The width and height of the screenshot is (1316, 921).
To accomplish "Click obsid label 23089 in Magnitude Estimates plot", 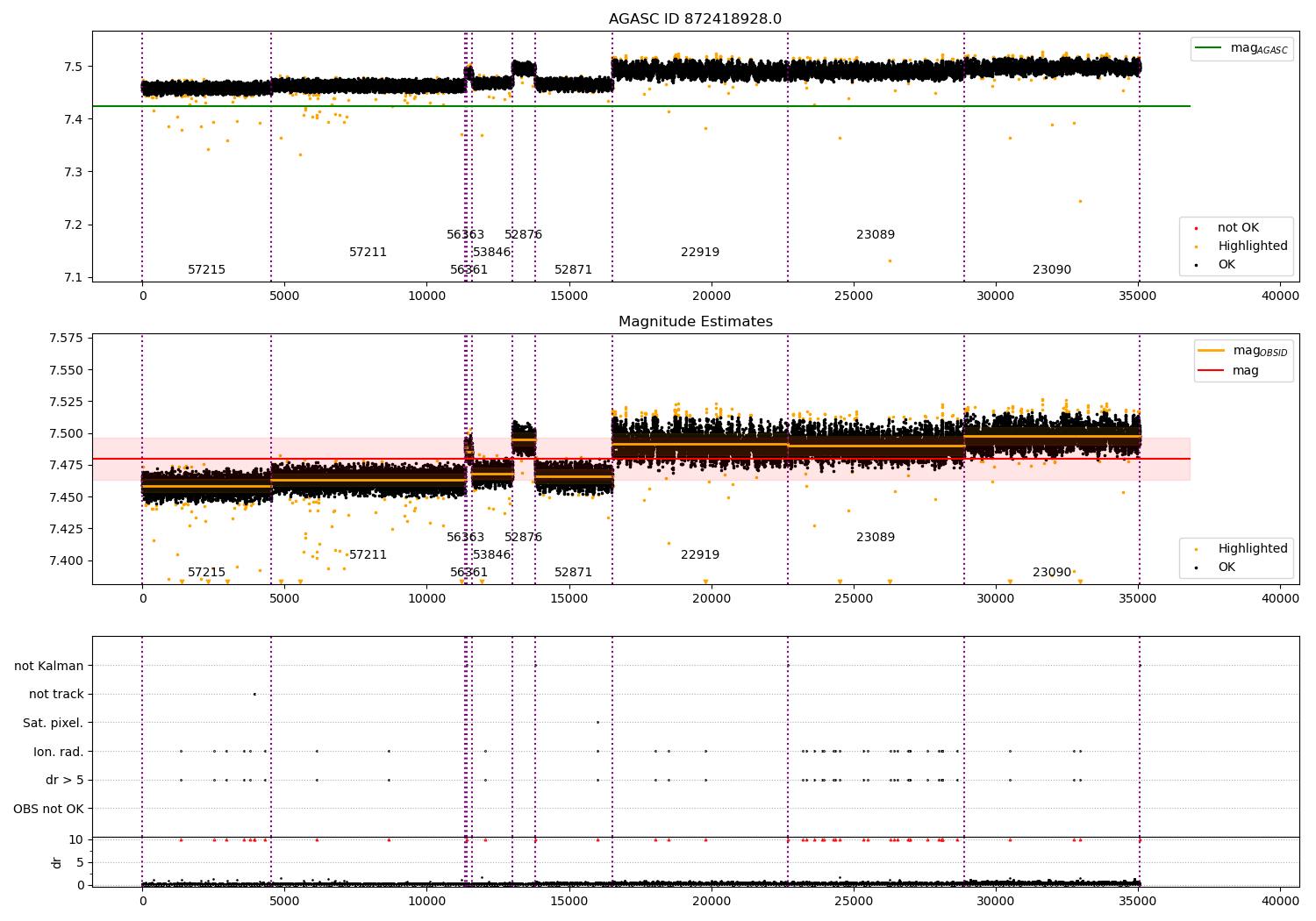I will pos(876,538).
